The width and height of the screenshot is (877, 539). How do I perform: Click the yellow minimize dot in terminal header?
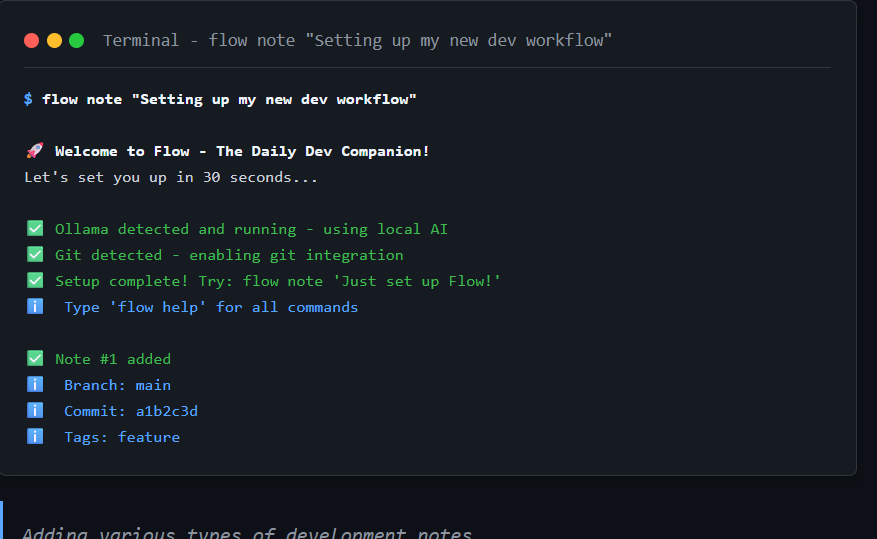click(54, 41)
